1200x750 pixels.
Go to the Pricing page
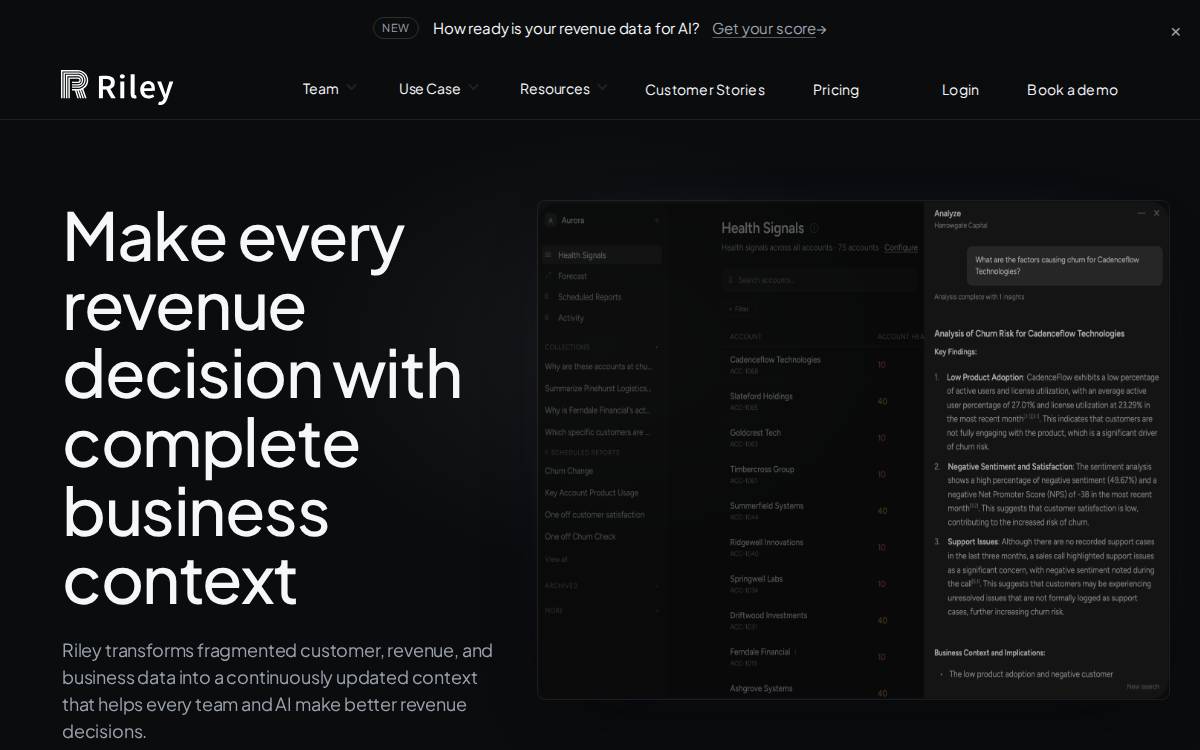click(x=836, y=90)
